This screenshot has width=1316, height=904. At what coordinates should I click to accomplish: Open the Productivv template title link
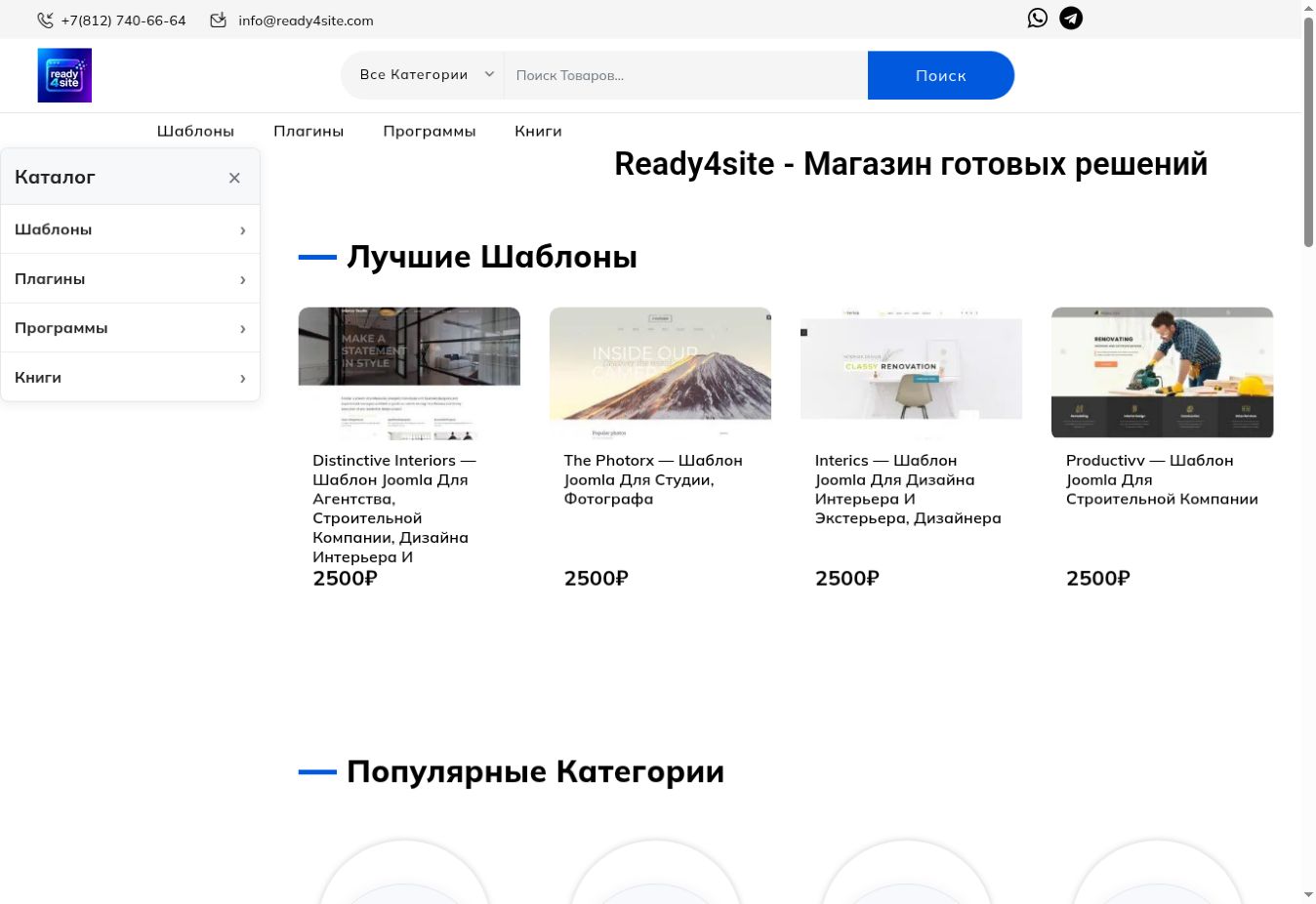1162,479
